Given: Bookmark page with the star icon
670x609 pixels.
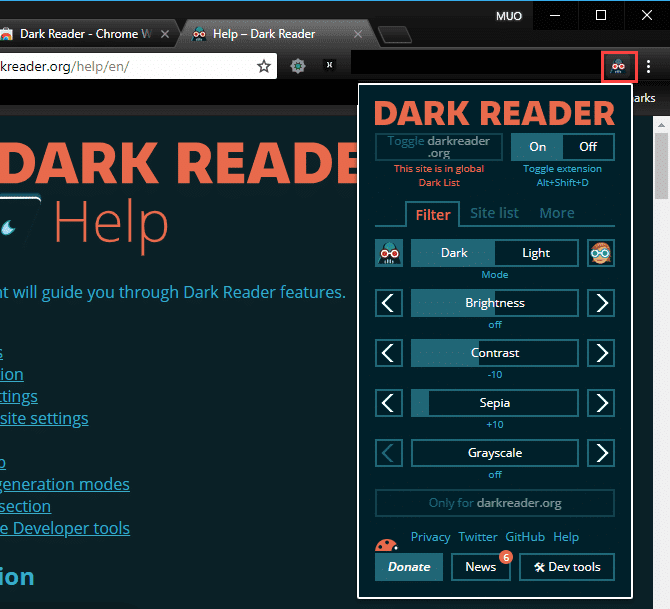Looking at the screenshot, I should (264, 66).
